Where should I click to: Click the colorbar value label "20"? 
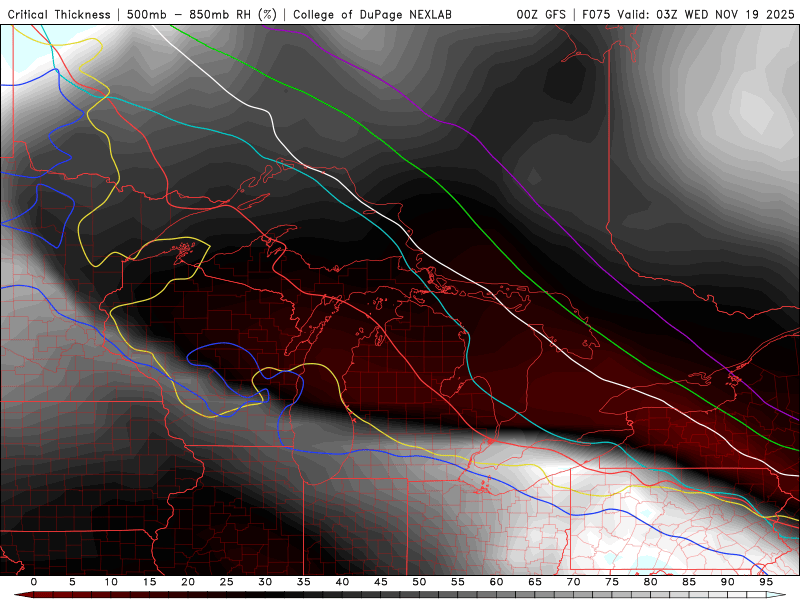click(188, 582)
